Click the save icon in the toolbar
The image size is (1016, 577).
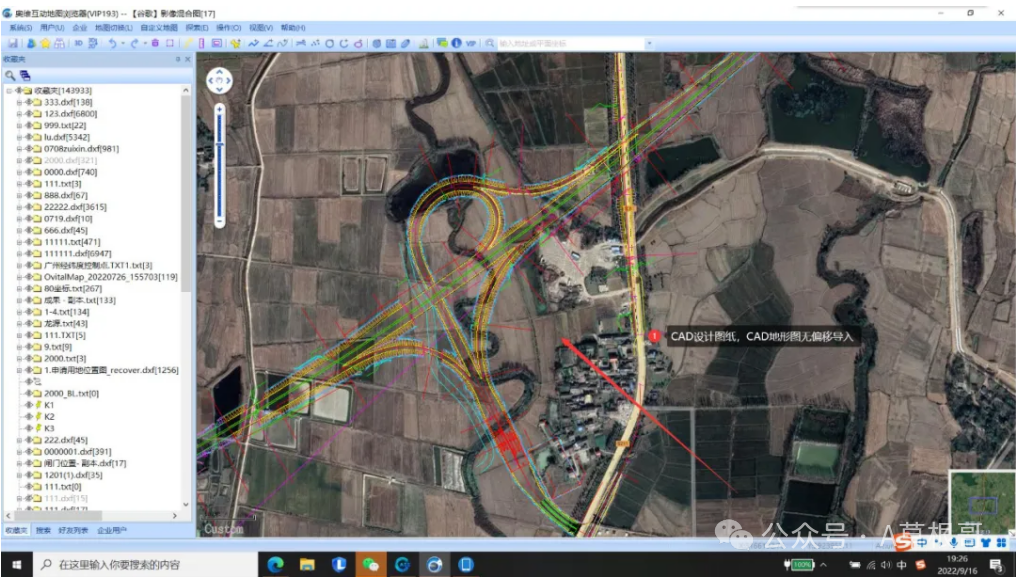(12, 43)
